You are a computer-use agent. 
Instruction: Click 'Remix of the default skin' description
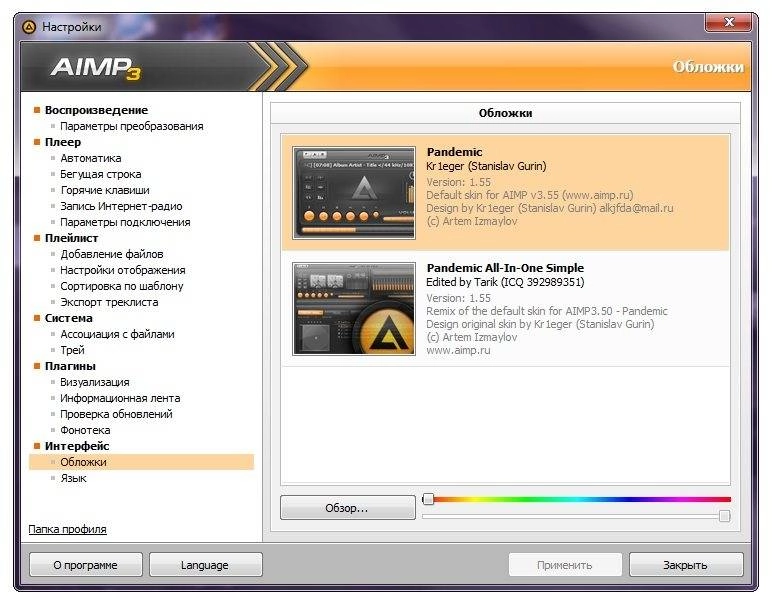tap(547, 311)
